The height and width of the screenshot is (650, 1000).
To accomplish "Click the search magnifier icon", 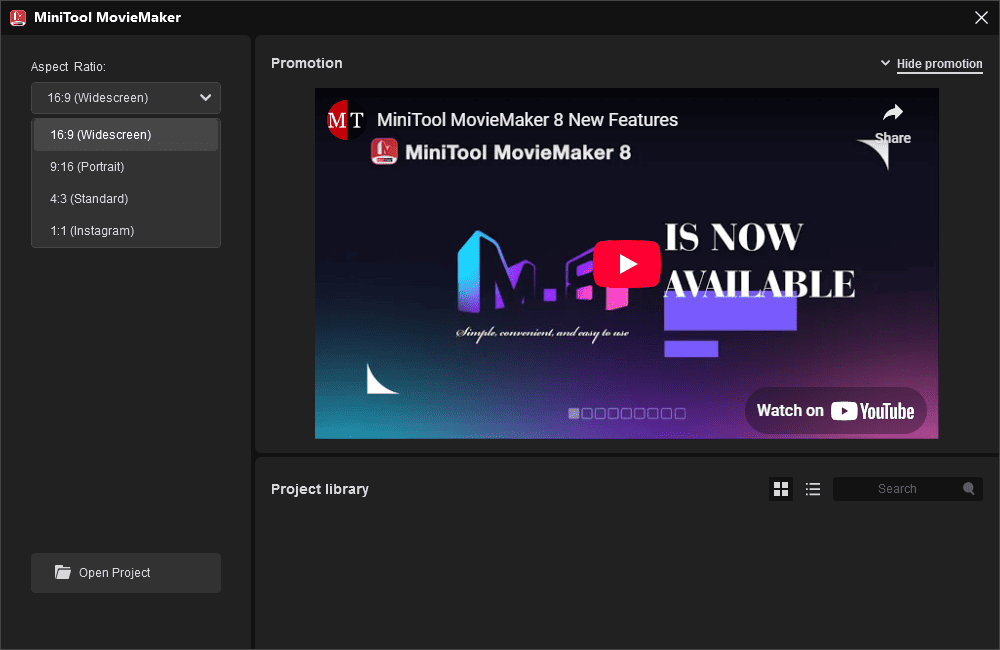I will tap(969, 489).
